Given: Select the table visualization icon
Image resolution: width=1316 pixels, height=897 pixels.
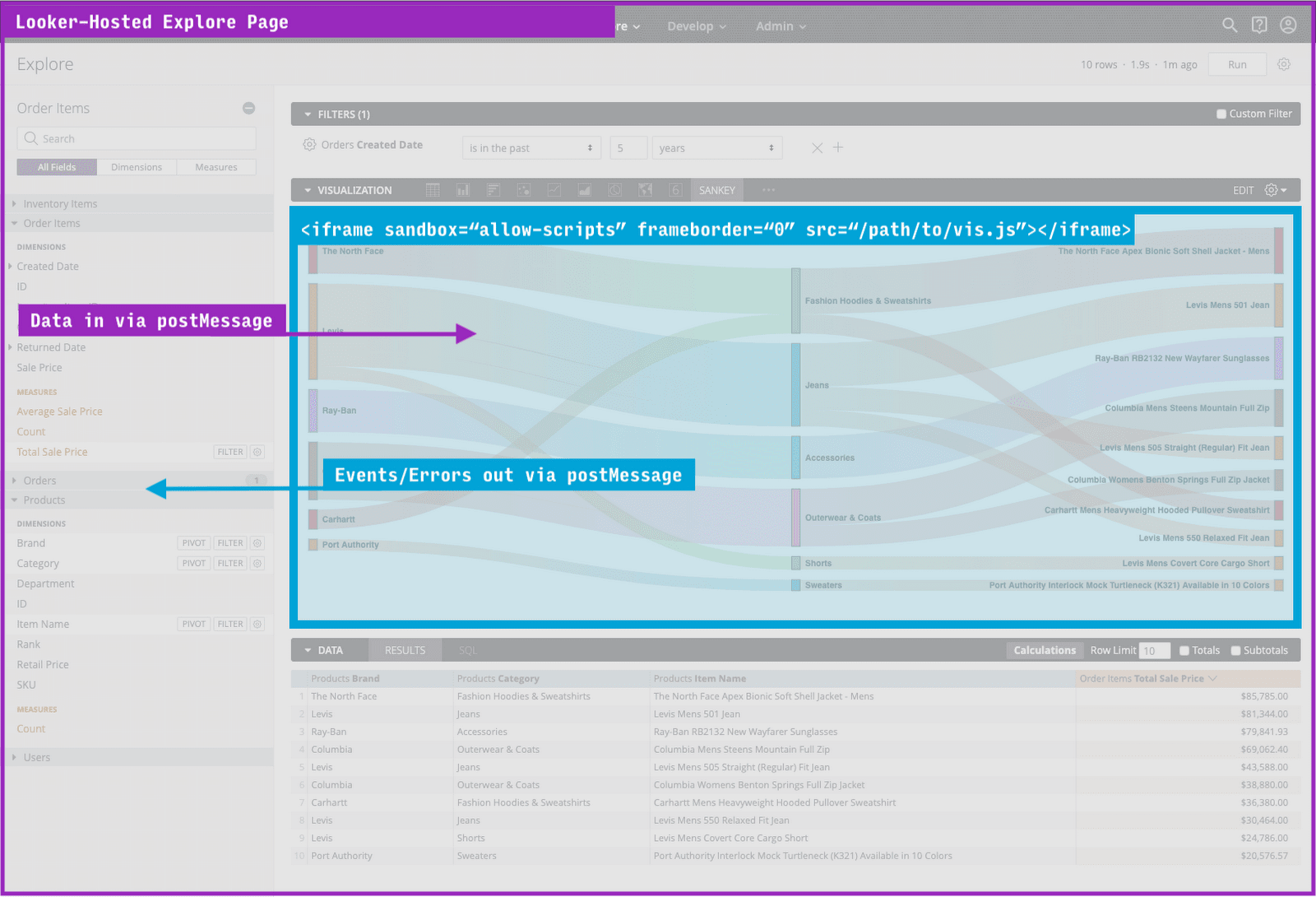Looking at the screenshot, I should point(433,190).
